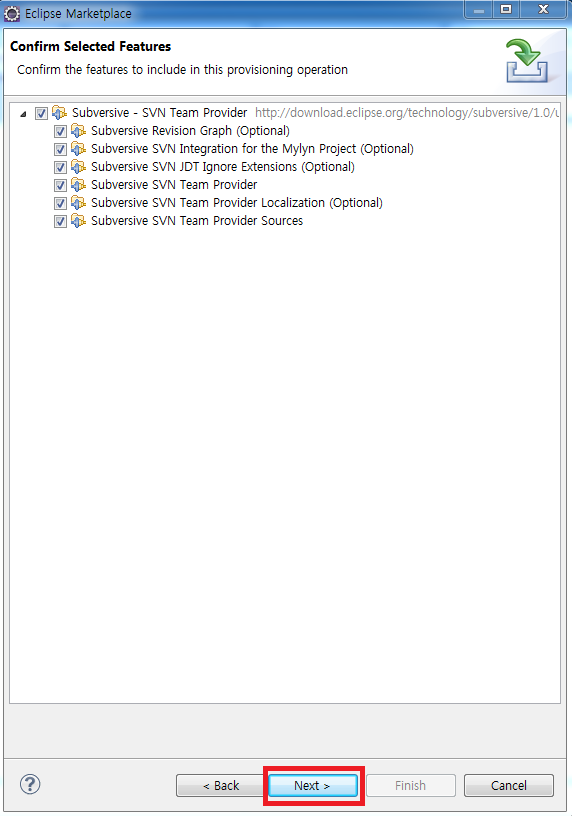Collapse the Subversive - SVN Team Provider tree node

coord(23,113)
